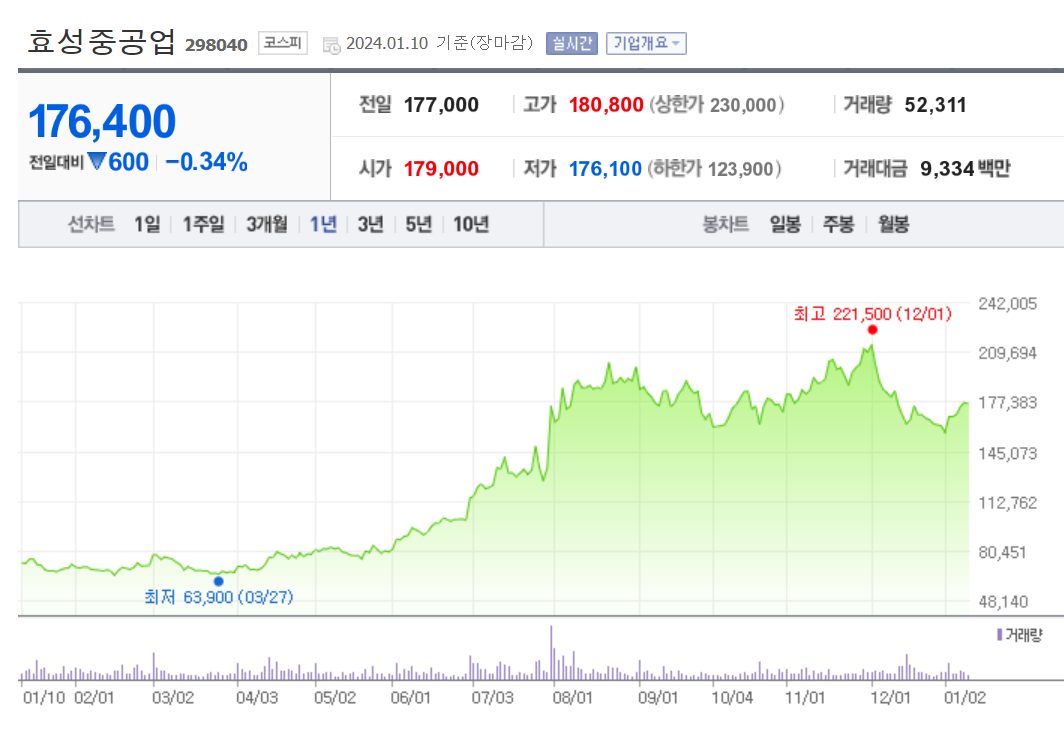Viewport: 1064px width, 740px height.
Task: Click the calendar clock icon beside date
Action: (331, 45)
